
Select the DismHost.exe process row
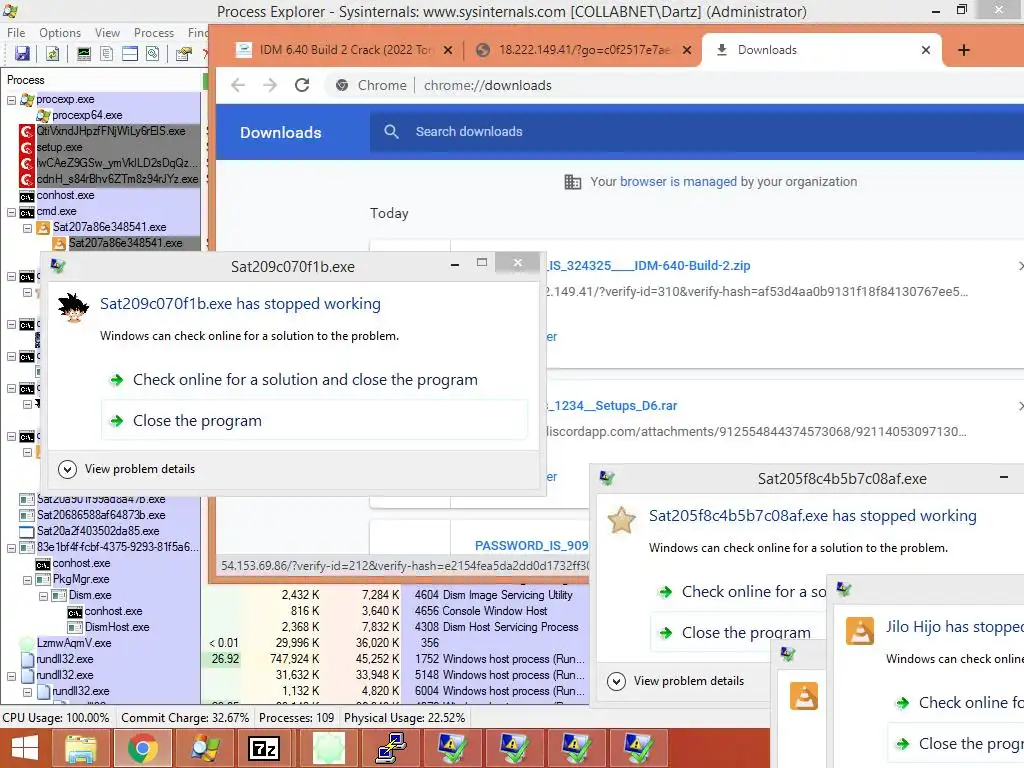134,627
